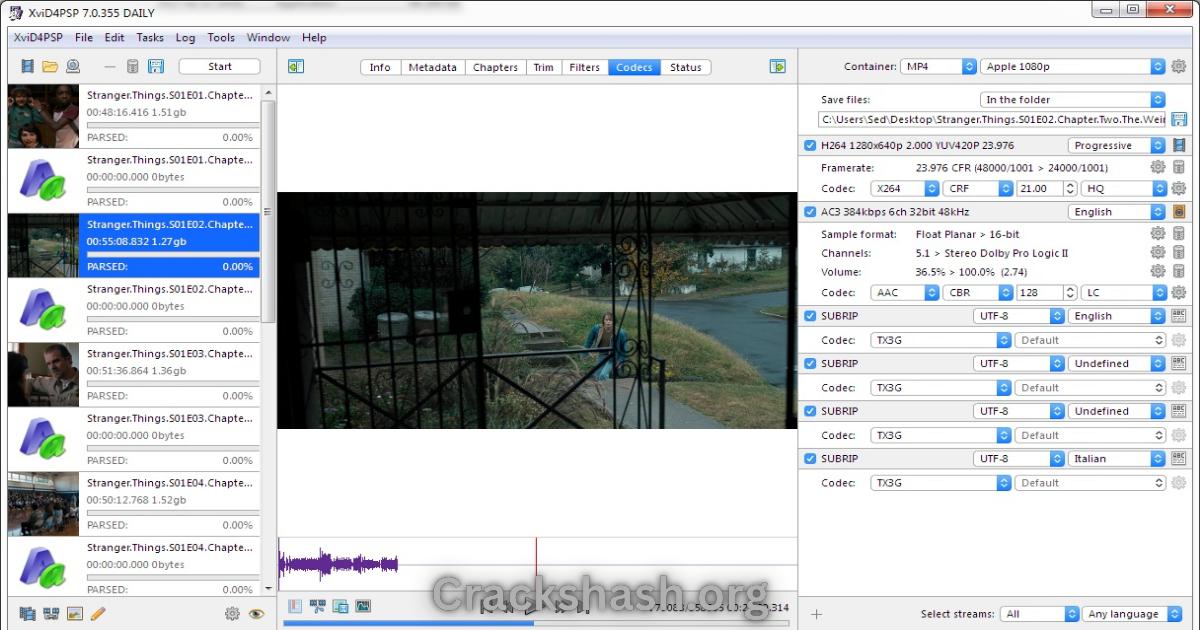Click the floppy disk save icon beside Start
Image resolution: width=1200 pixels, height=630 pixels.
156,67
